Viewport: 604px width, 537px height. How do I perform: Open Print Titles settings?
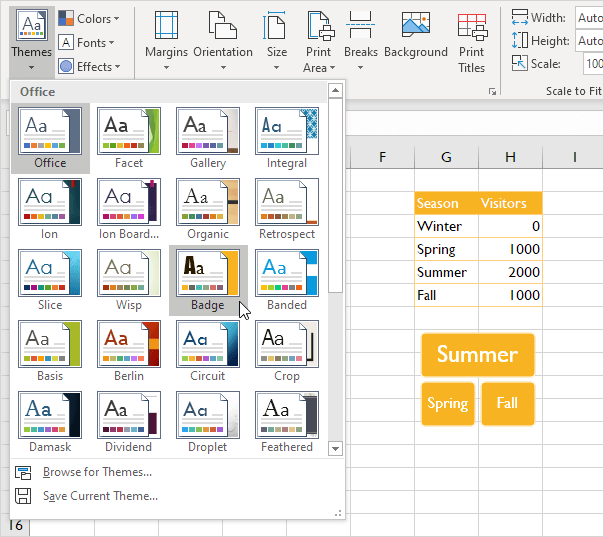coord(472,26)
